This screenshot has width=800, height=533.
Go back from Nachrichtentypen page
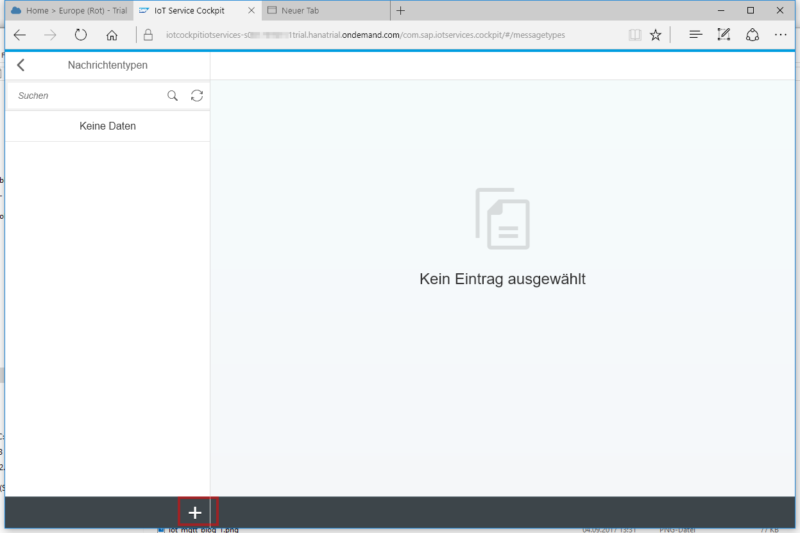pyautogui.click(x=21, y=65)
